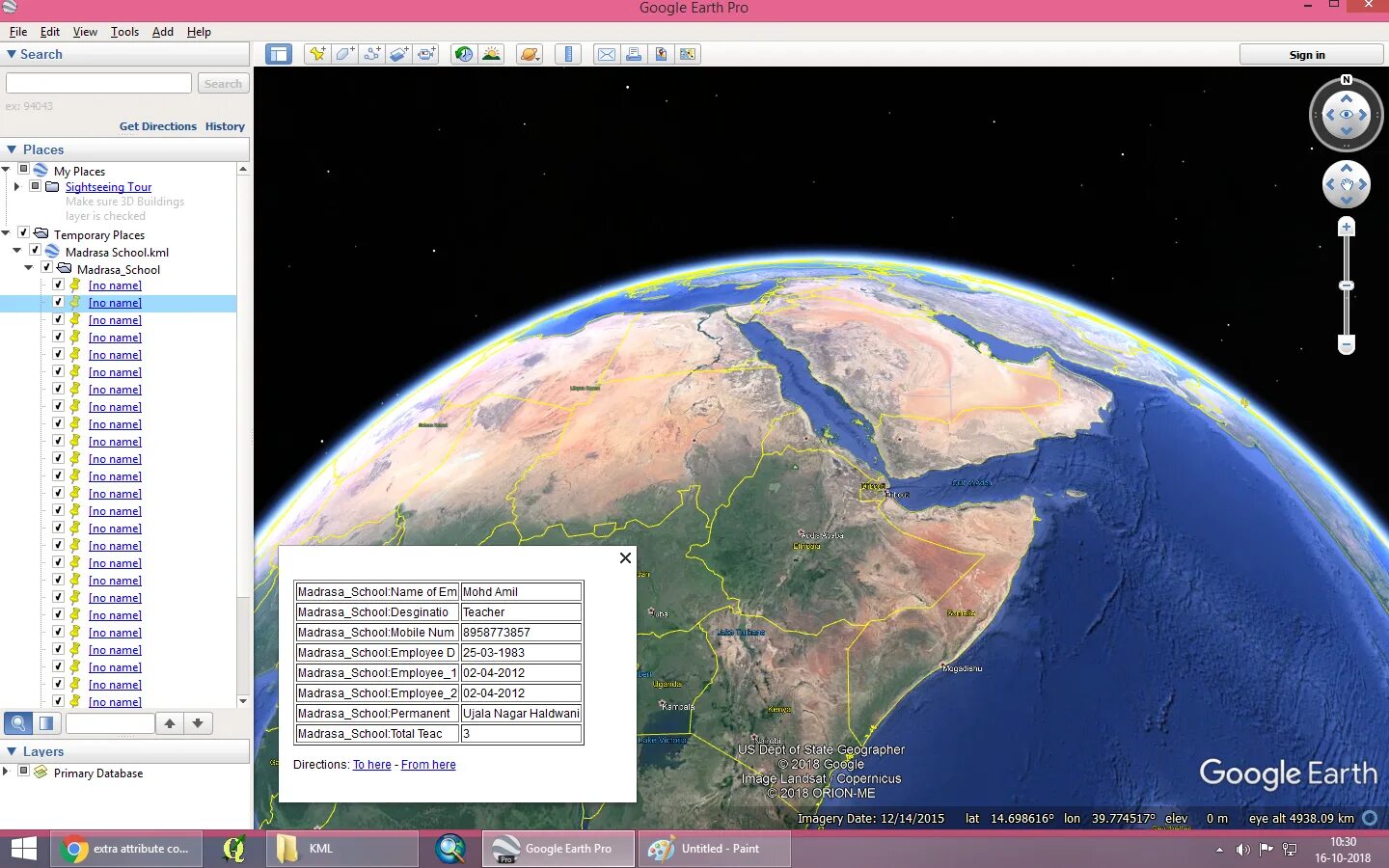Zoom in with the plus button
Viewport: 1389px width, 868px height.
coord(1347,228)
